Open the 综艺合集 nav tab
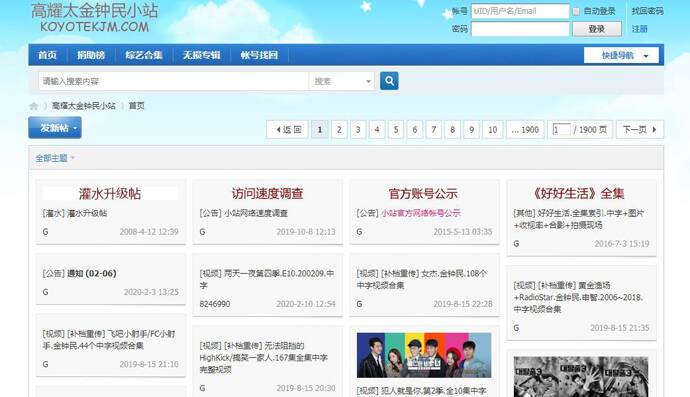690x397 pixels. pyautogui.click(x=144, y=55)
